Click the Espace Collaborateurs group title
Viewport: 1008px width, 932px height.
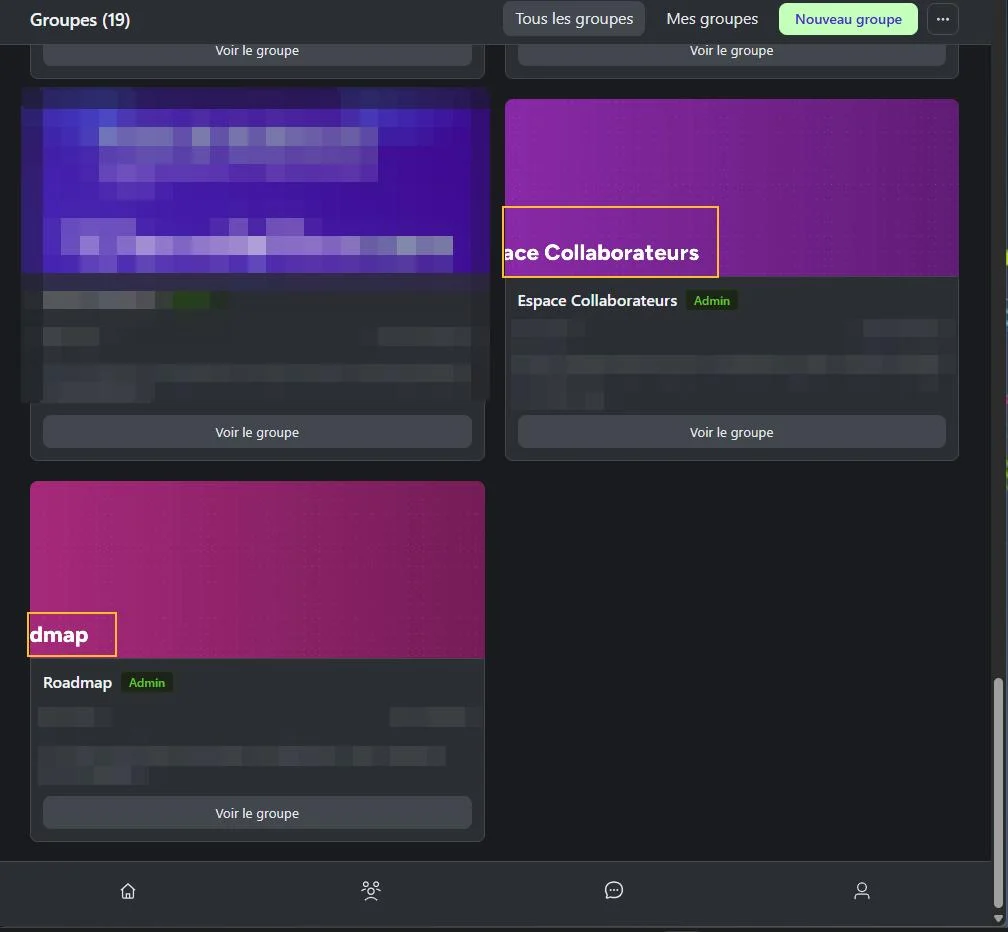(x=597, y=301)
